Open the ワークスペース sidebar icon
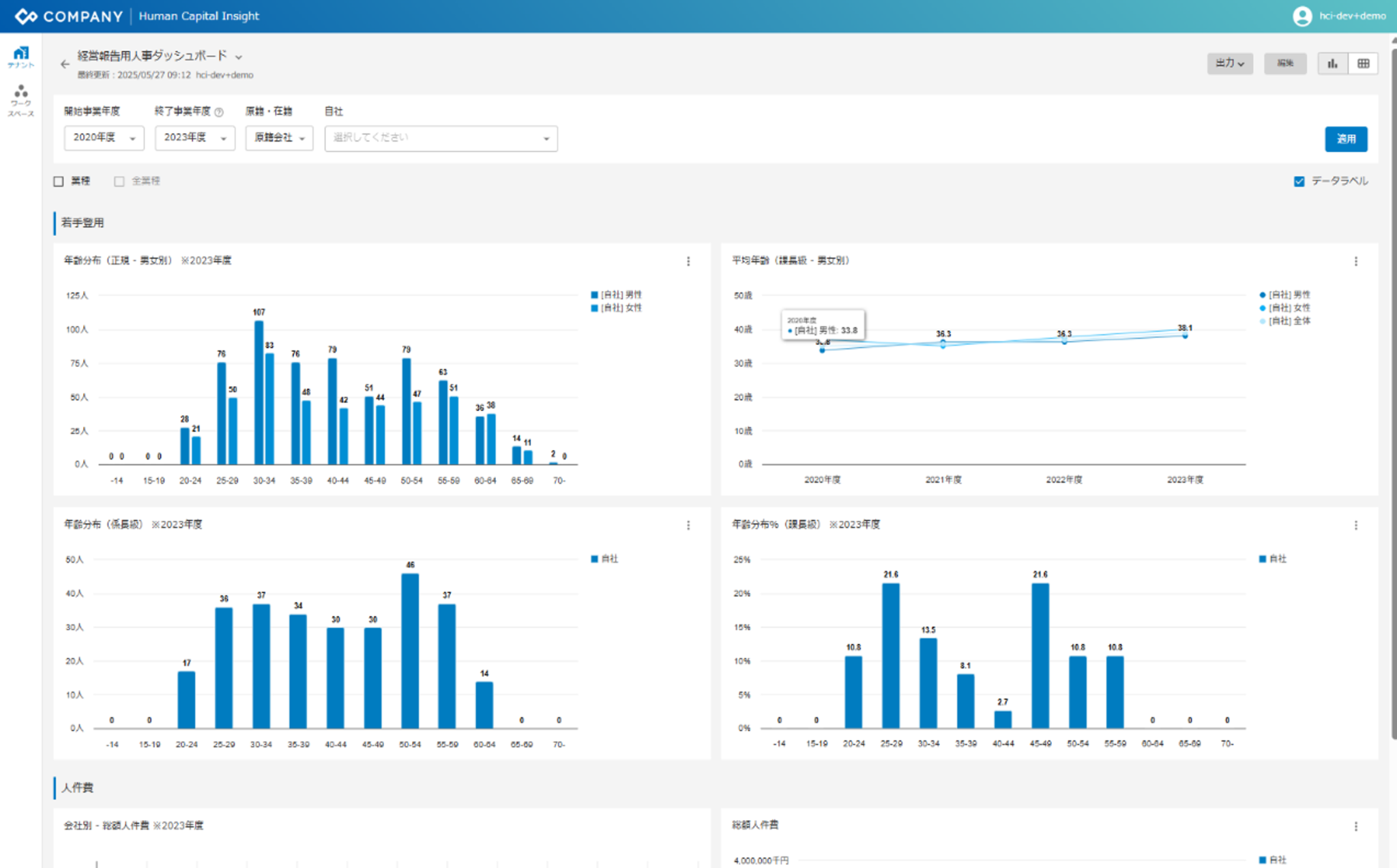 click(x=21, y=100)
